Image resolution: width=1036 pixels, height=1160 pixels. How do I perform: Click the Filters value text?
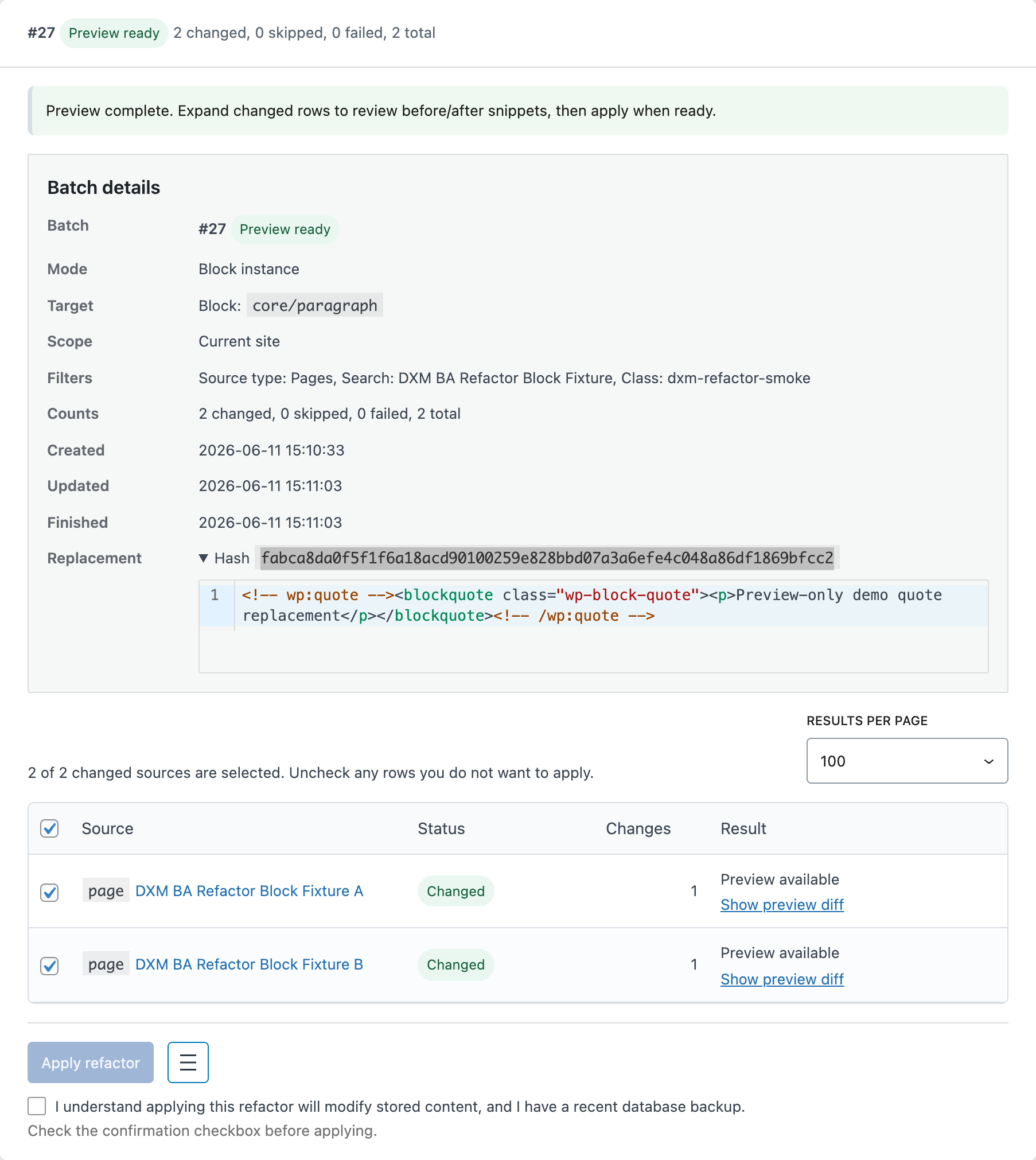(504, 378)
